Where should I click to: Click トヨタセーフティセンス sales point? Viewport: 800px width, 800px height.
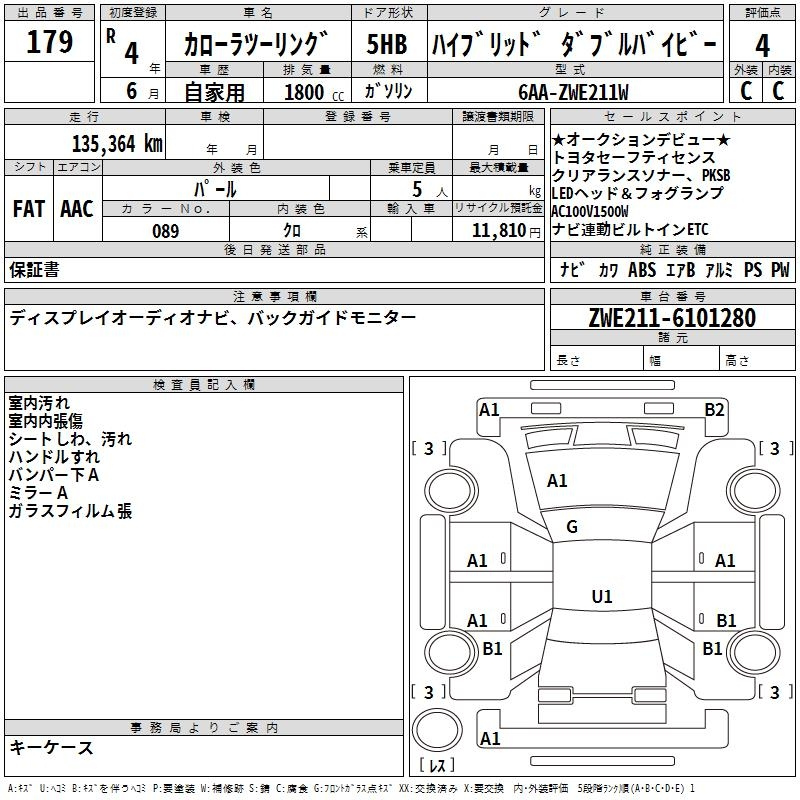coord(634,157)
